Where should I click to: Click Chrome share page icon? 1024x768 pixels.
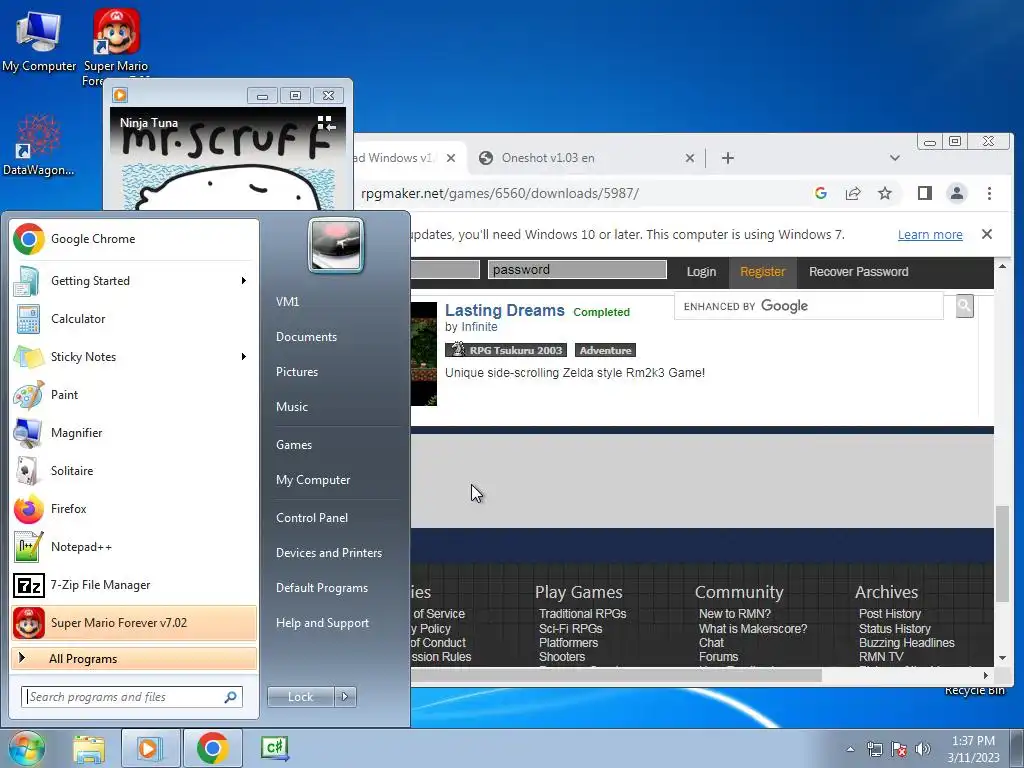click(853, 193)
